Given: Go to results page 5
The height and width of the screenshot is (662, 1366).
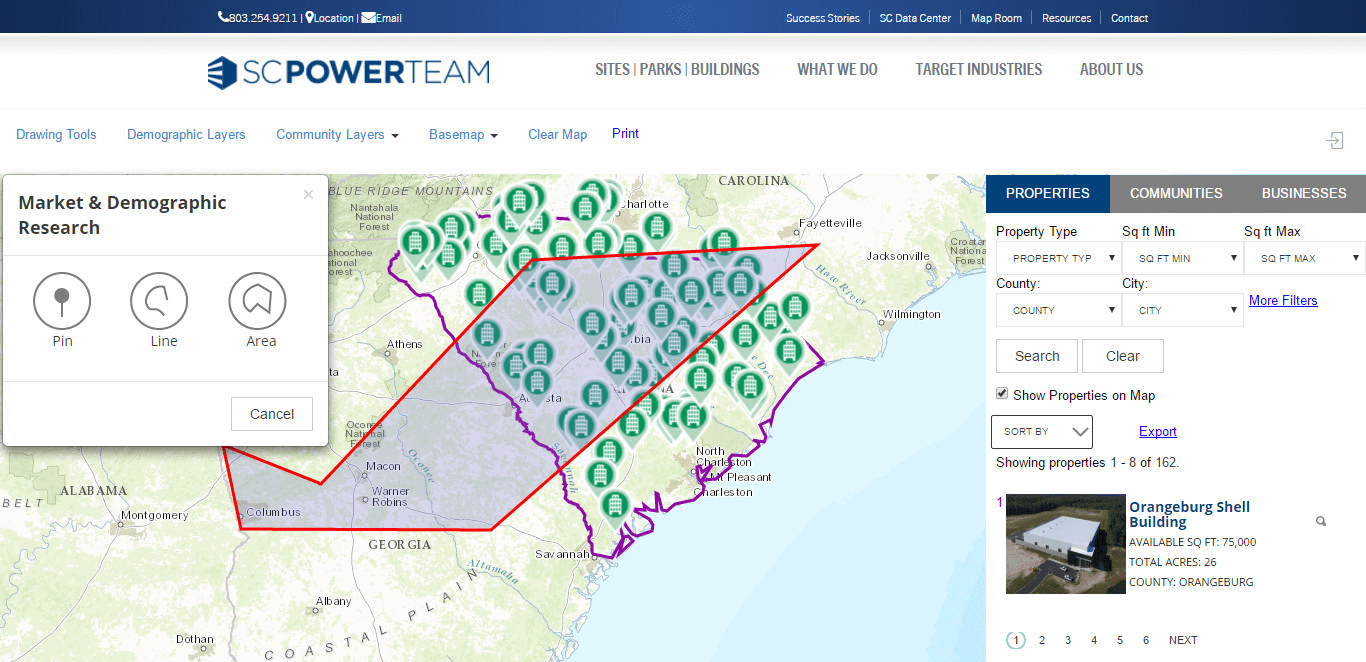Looking at the screenshot, I should (x=1120, y=640).
